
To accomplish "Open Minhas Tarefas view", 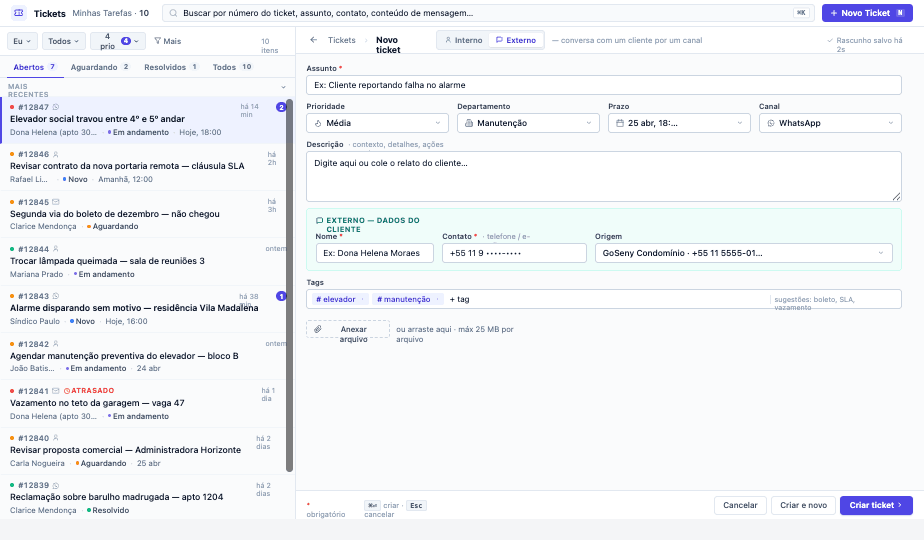I will click(x=110, y=13).
